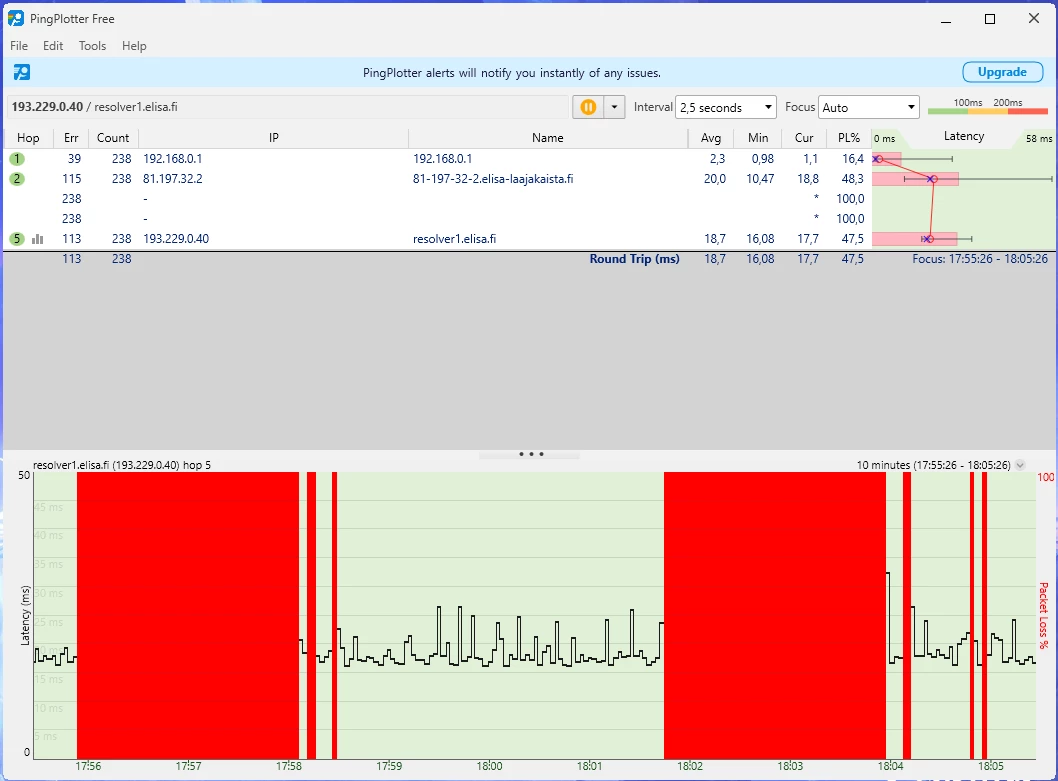Select the hop 1 green circle icon

coord(17,159)
